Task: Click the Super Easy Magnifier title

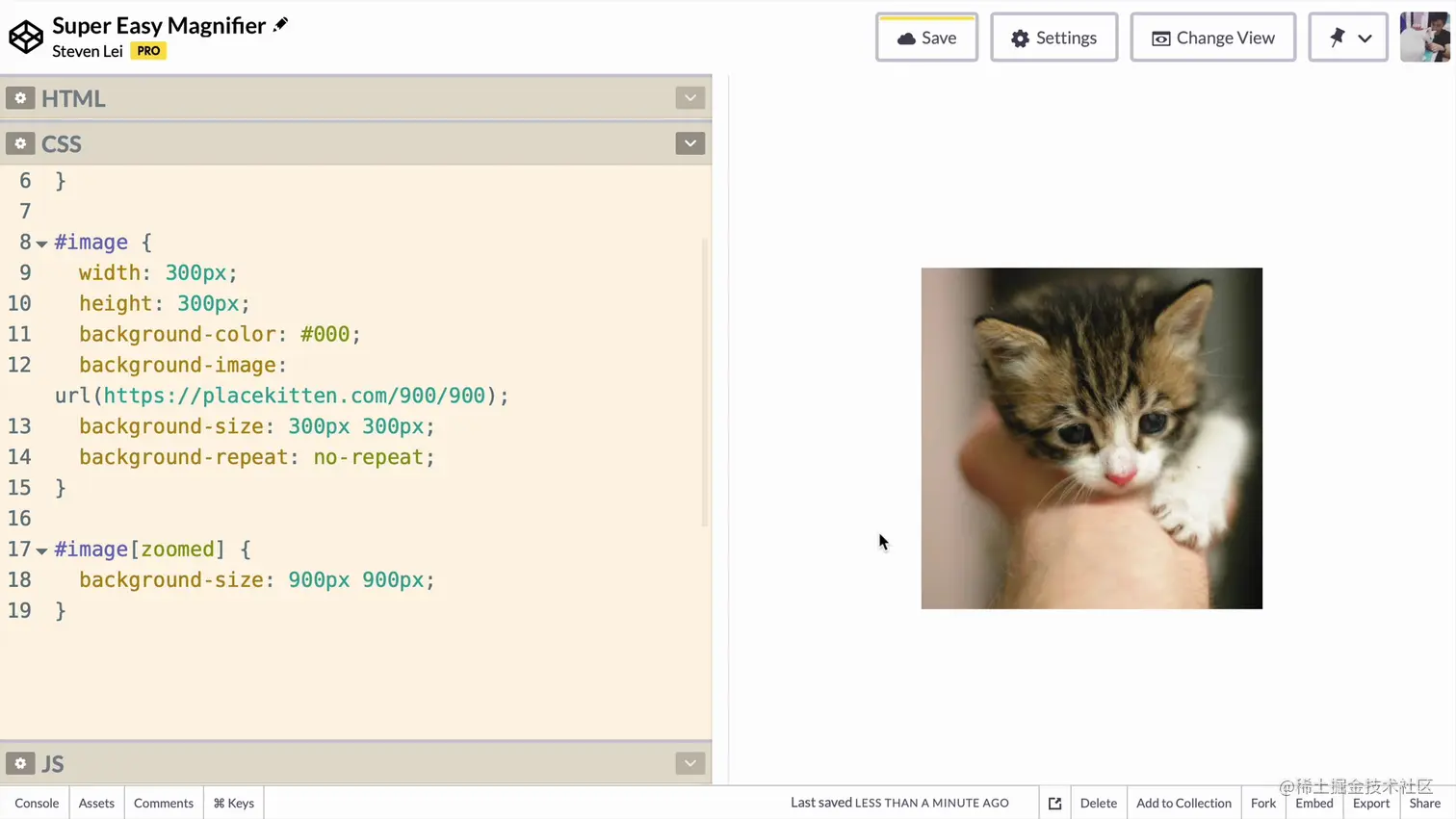Action: [x=159, y=25]
